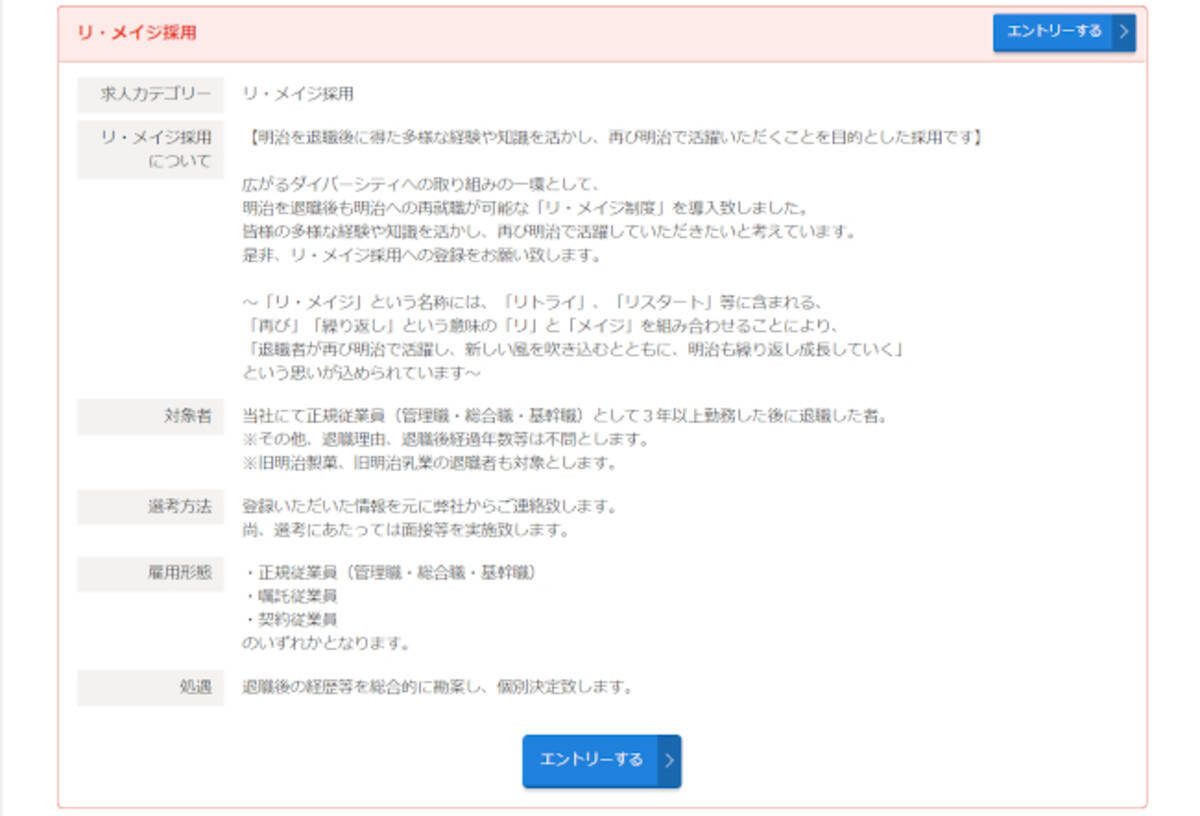This screenshot has height=816, width=1200.
Task: Click the chevron arrow on the top entry button
Action: (x=1124, y=32)
